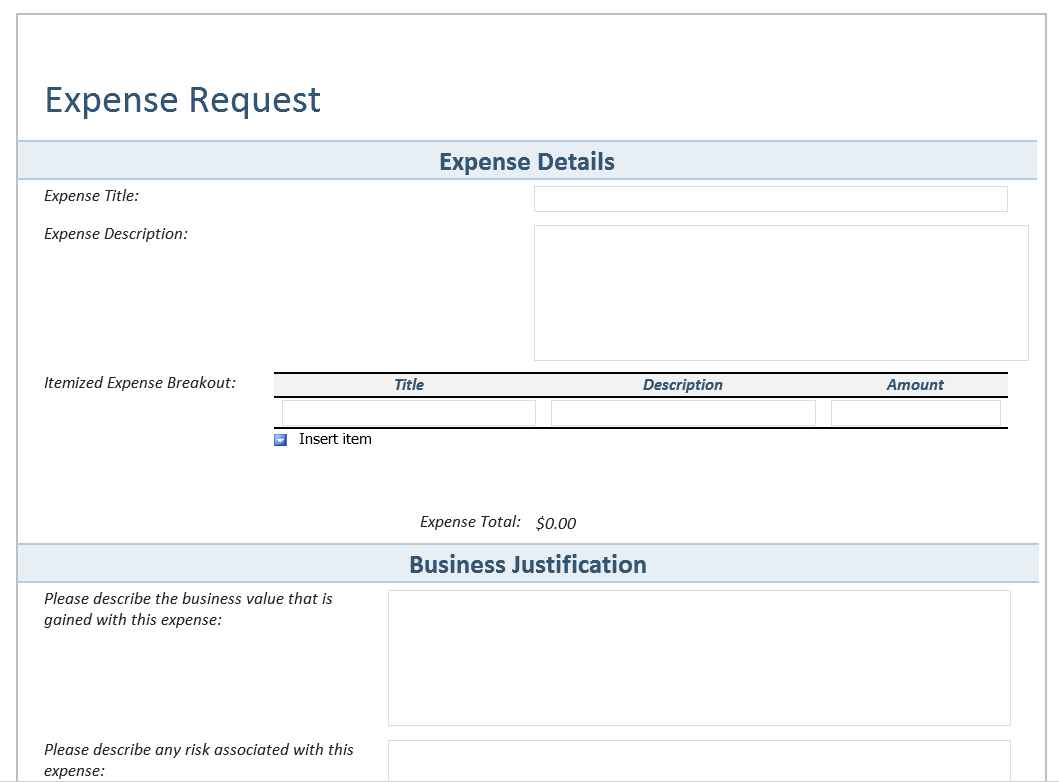
Task: Click the Amount column header
Action: pyautogui.click(x=915, y=385)
